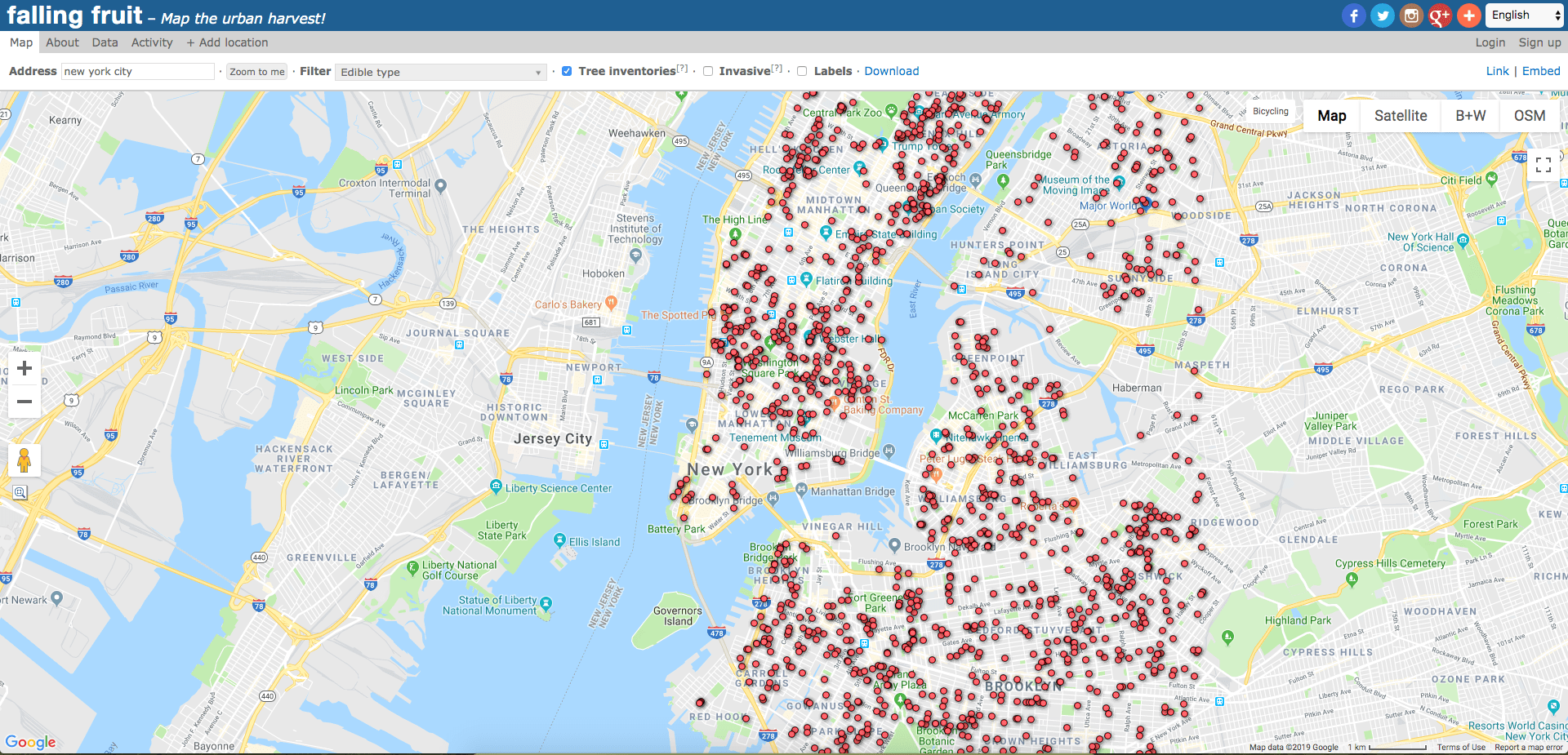This screenshot has height=755, width=1568.
Task: Open the Google Plus icon
Action: point(1440,16)
